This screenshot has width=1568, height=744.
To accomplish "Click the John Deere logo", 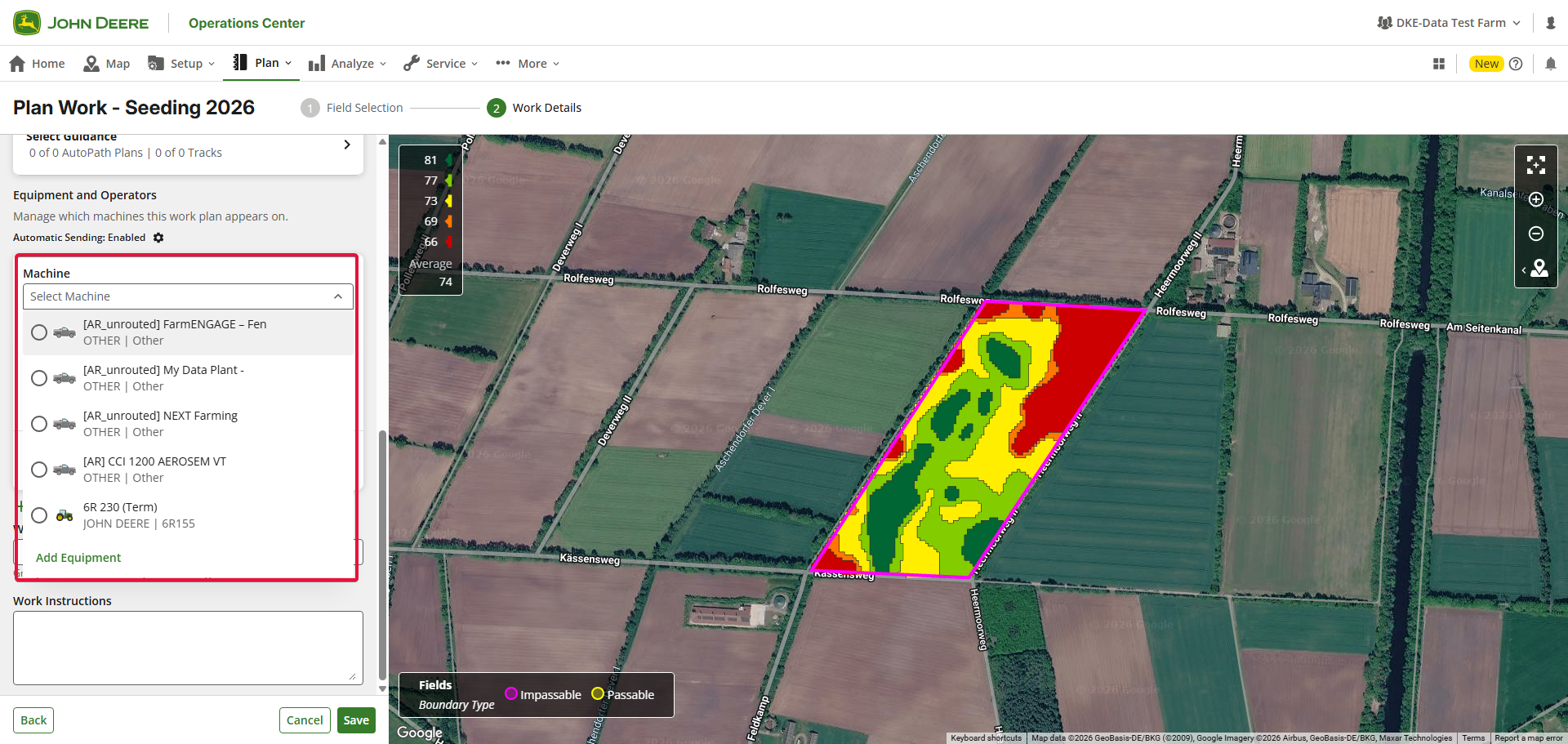I will coord(81,23).
